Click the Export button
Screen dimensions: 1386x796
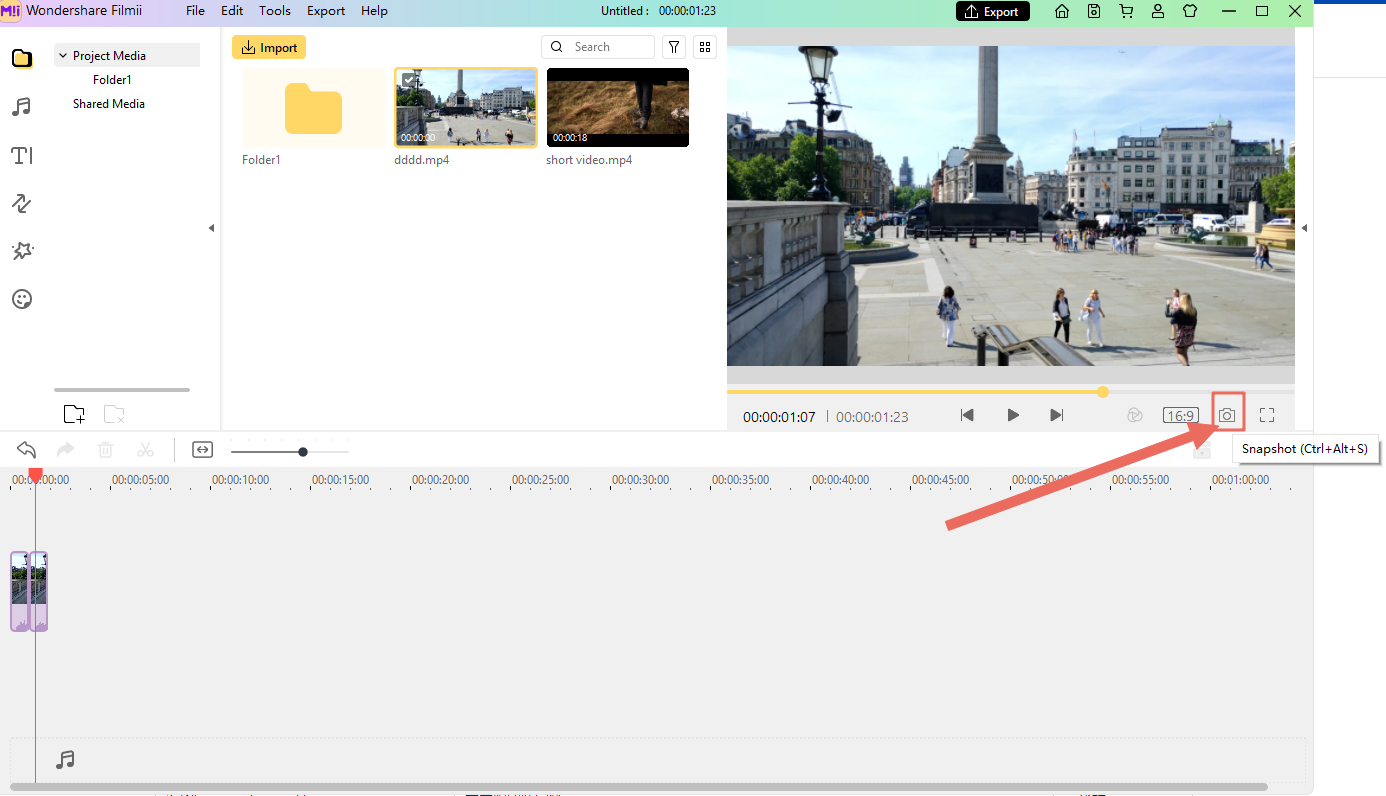tap(993, 11)
